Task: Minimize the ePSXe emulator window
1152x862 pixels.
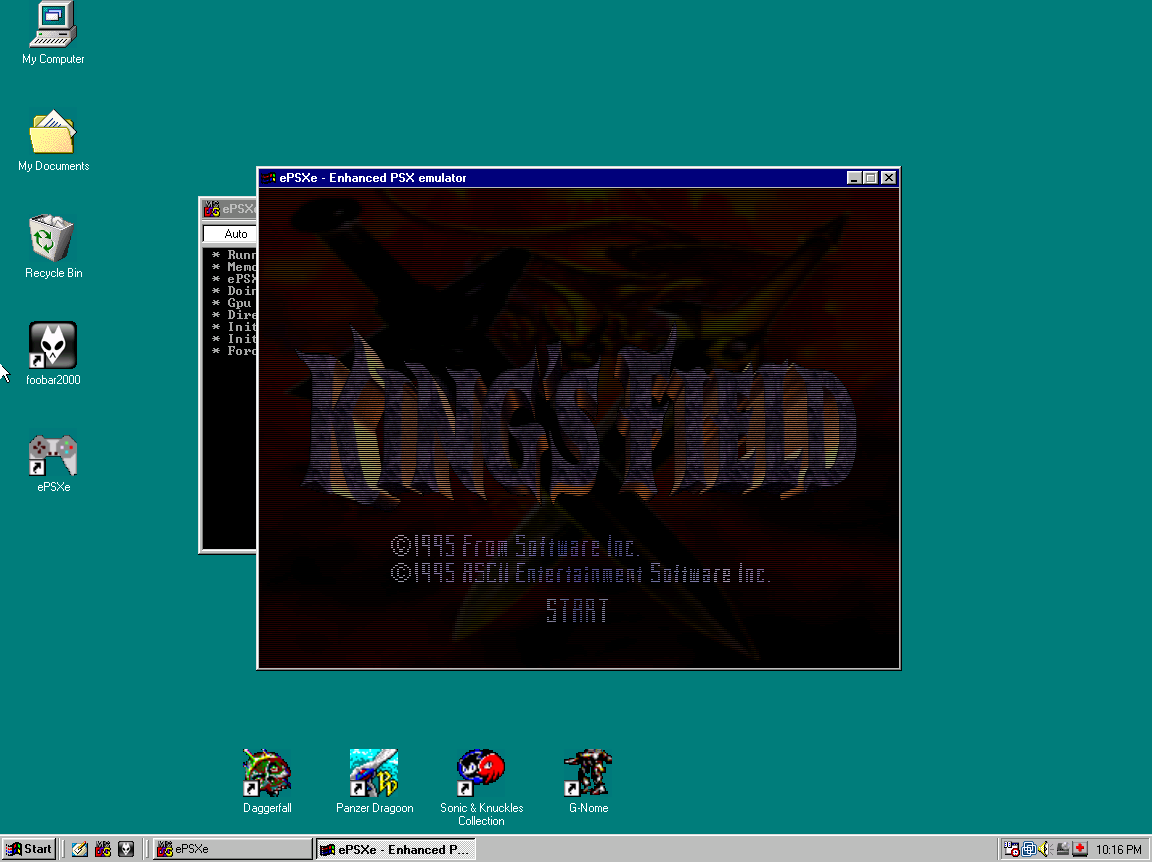Action: coord(854,178)
